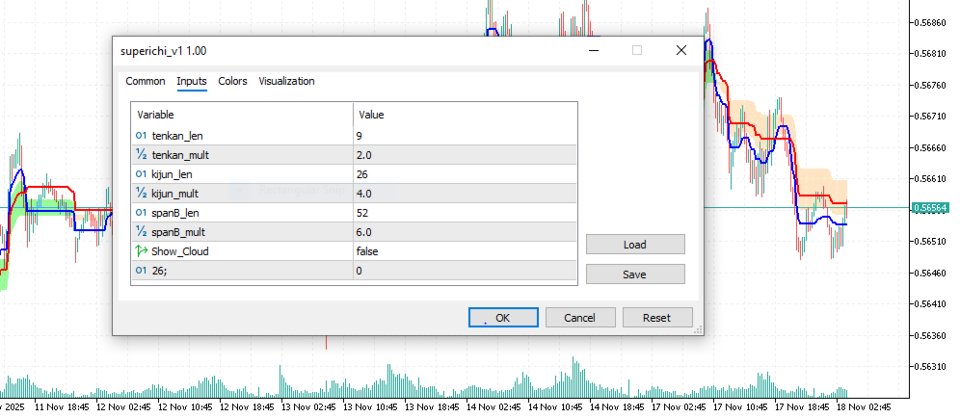Click the integer icon beside spanB_len
The image size is (960, 418).
[x=141, y=213]
